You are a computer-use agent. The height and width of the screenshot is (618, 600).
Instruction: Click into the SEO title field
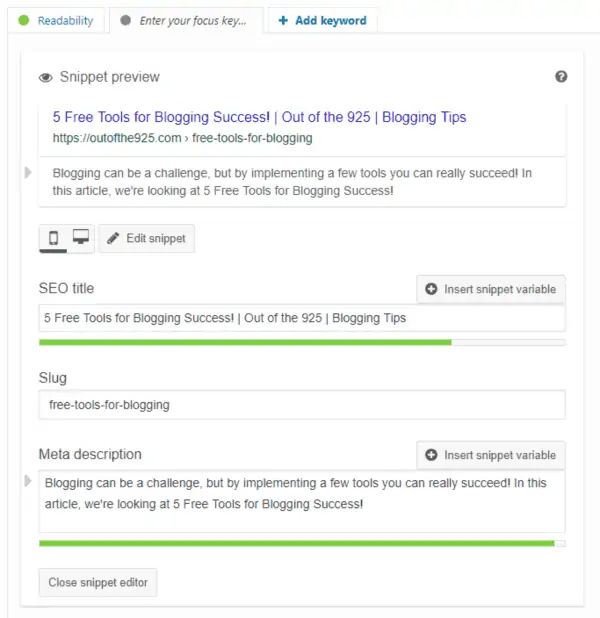coord(301,318)
